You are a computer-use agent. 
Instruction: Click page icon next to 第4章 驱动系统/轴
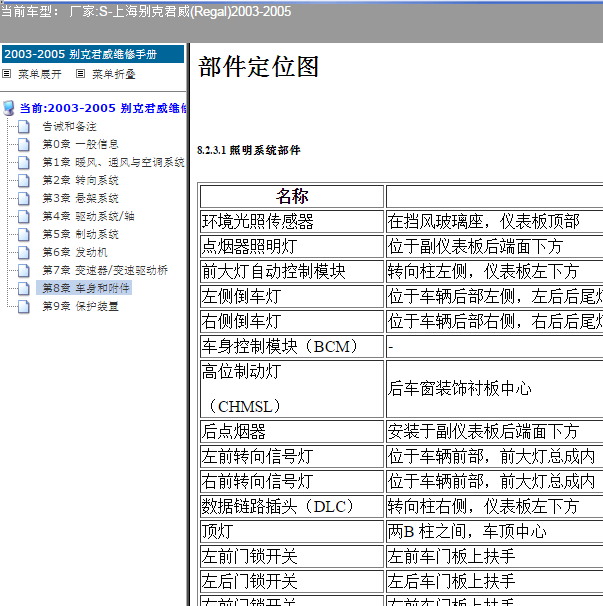point(24,216)
